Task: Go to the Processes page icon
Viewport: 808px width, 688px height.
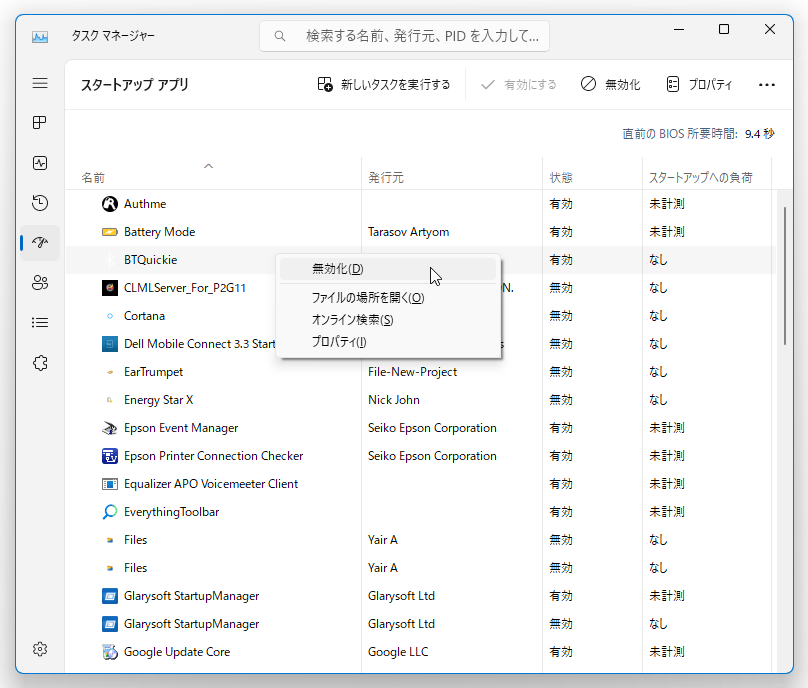Action: click(40, 123)
